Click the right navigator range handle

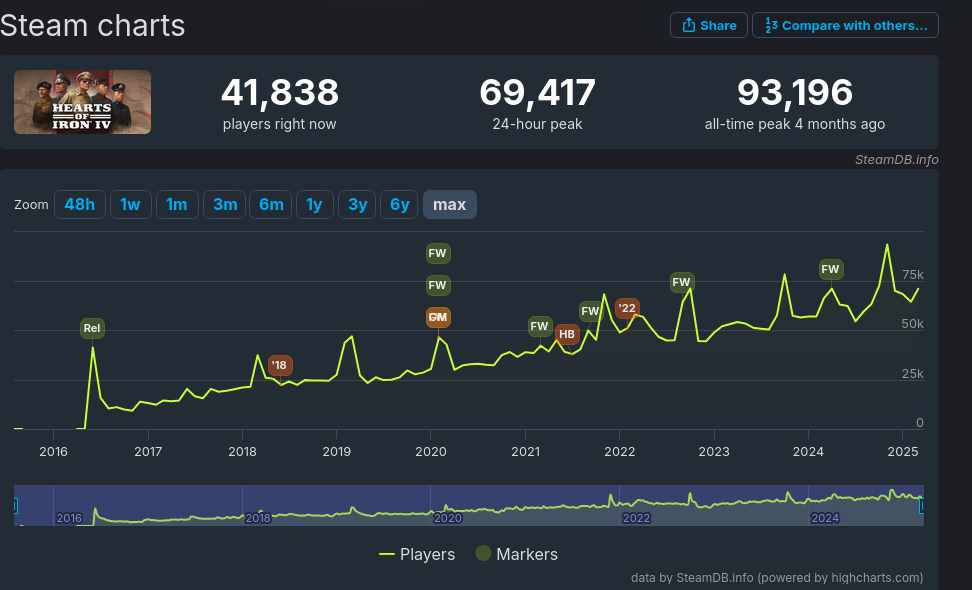point(922,506)
